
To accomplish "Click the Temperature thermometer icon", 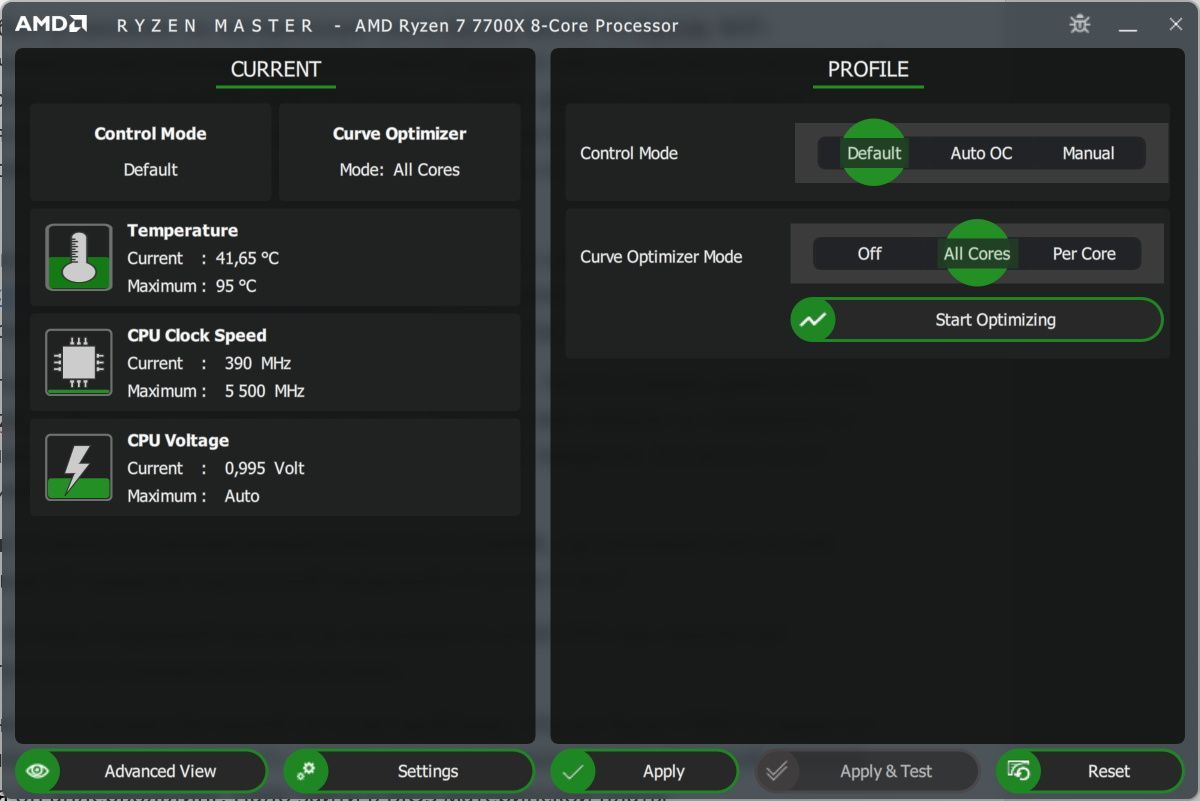I will (78, 257).
